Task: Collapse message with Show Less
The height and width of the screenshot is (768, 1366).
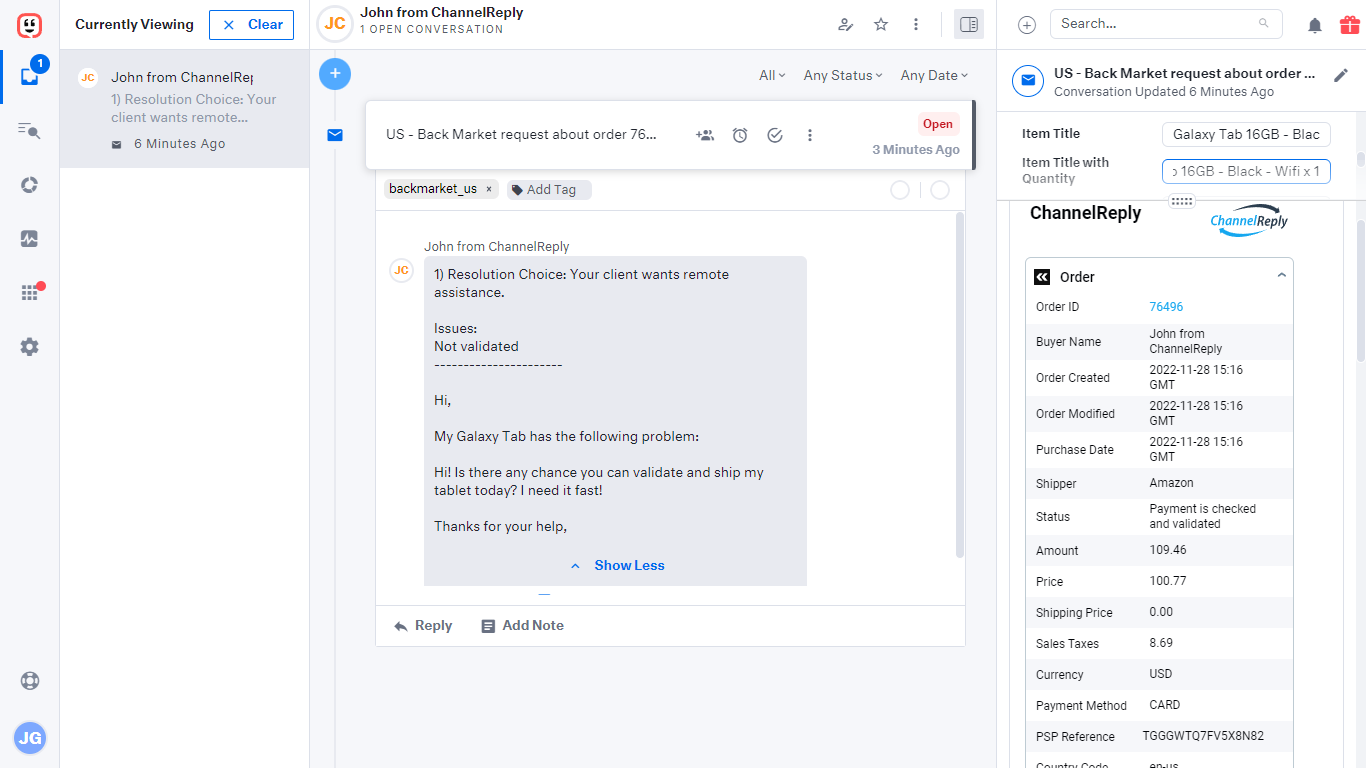Action: [617, 565]
